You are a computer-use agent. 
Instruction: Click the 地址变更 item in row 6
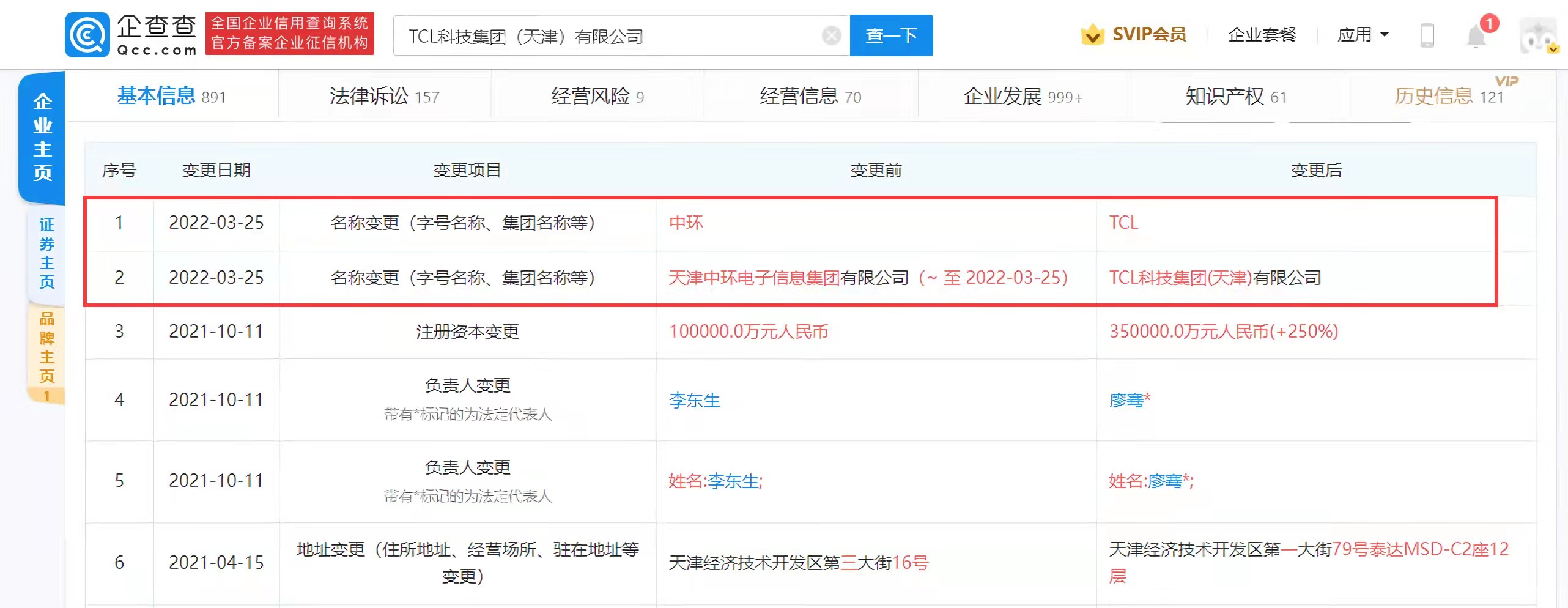[467, 562]
